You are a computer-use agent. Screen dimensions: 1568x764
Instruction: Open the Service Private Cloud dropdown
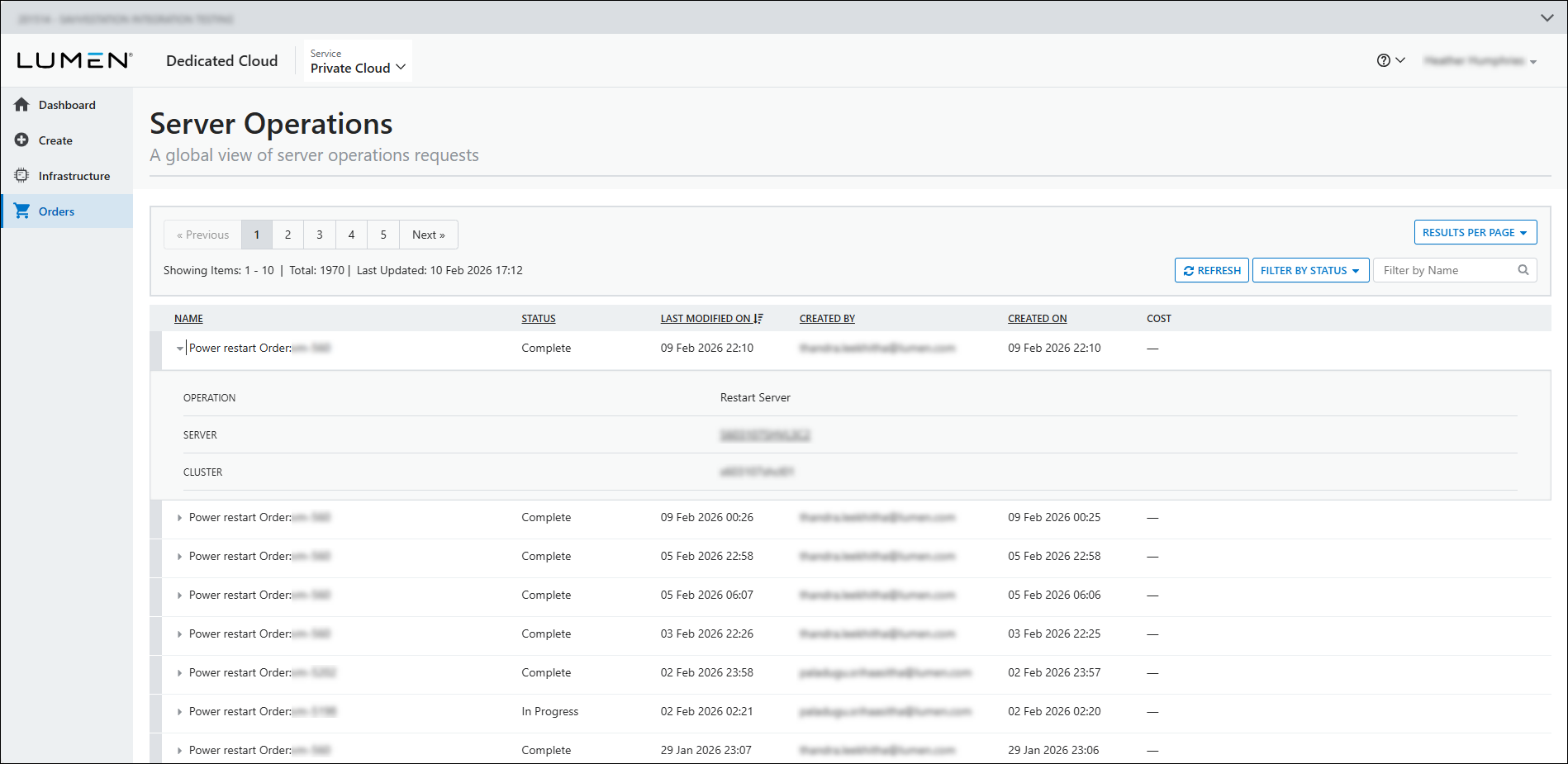point(358,61)
